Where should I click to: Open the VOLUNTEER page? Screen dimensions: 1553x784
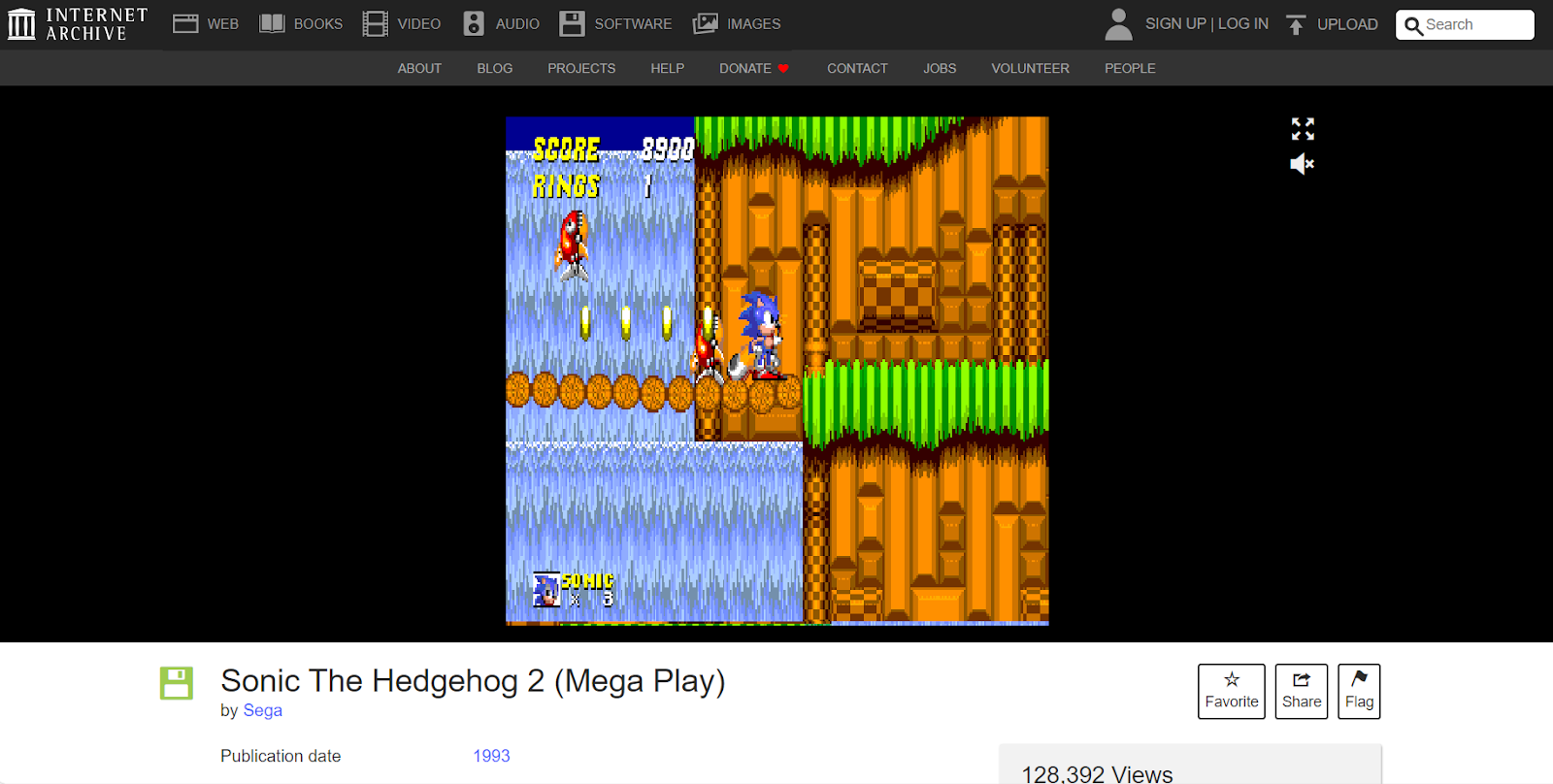(1030, 68)
